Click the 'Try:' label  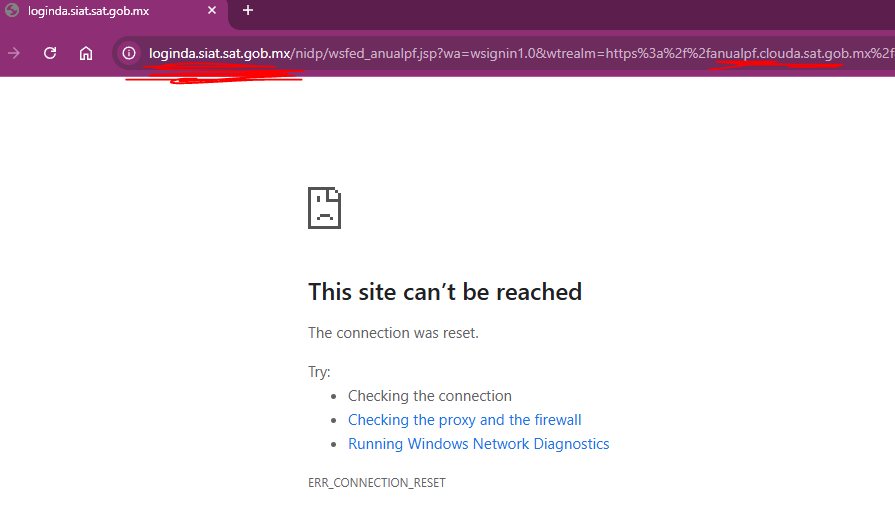pos(319,372)
